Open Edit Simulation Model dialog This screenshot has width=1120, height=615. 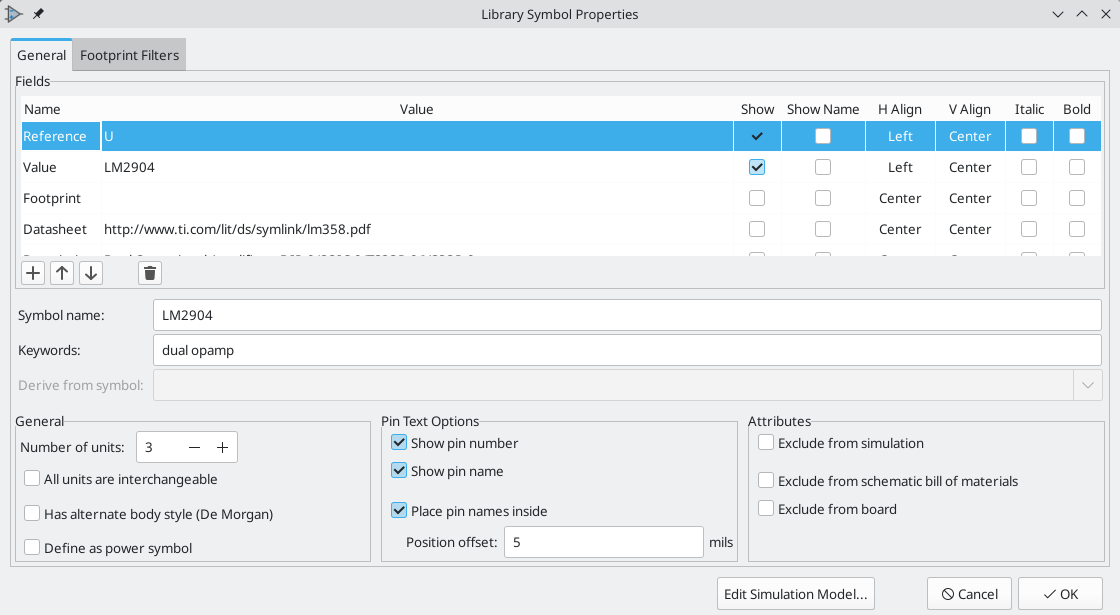796,594
